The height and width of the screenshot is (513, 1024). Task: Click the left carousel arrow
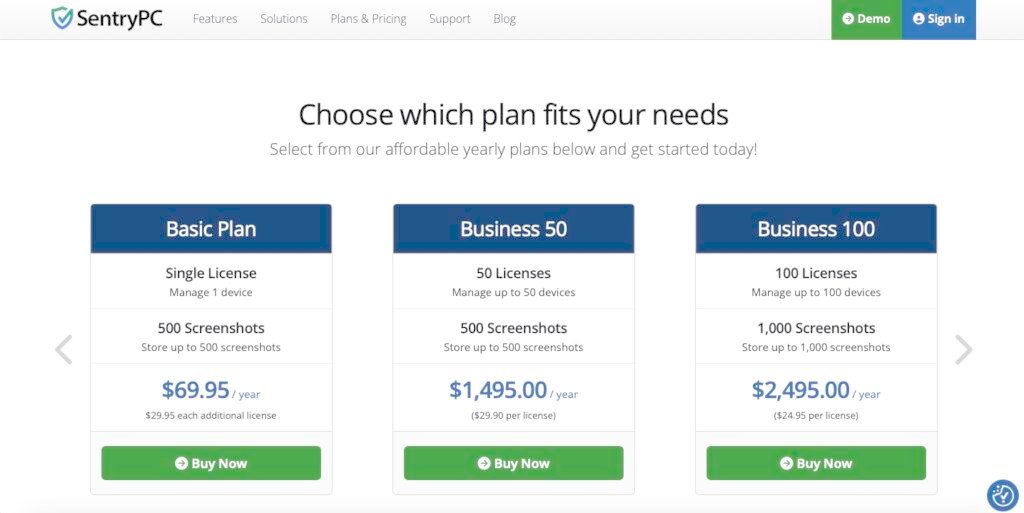tap(63, 349)
